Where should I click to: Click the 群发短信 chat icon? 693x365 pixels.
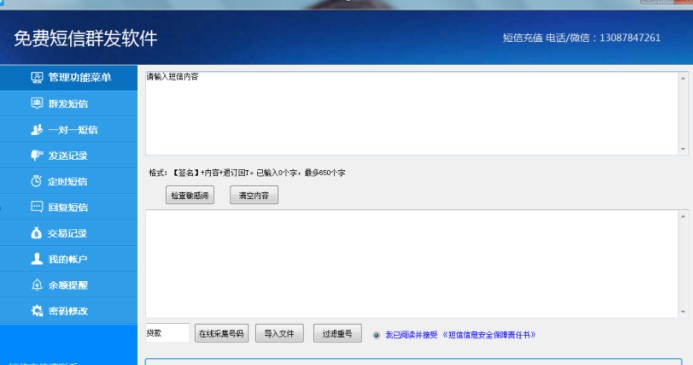click(x=37, y=103)
